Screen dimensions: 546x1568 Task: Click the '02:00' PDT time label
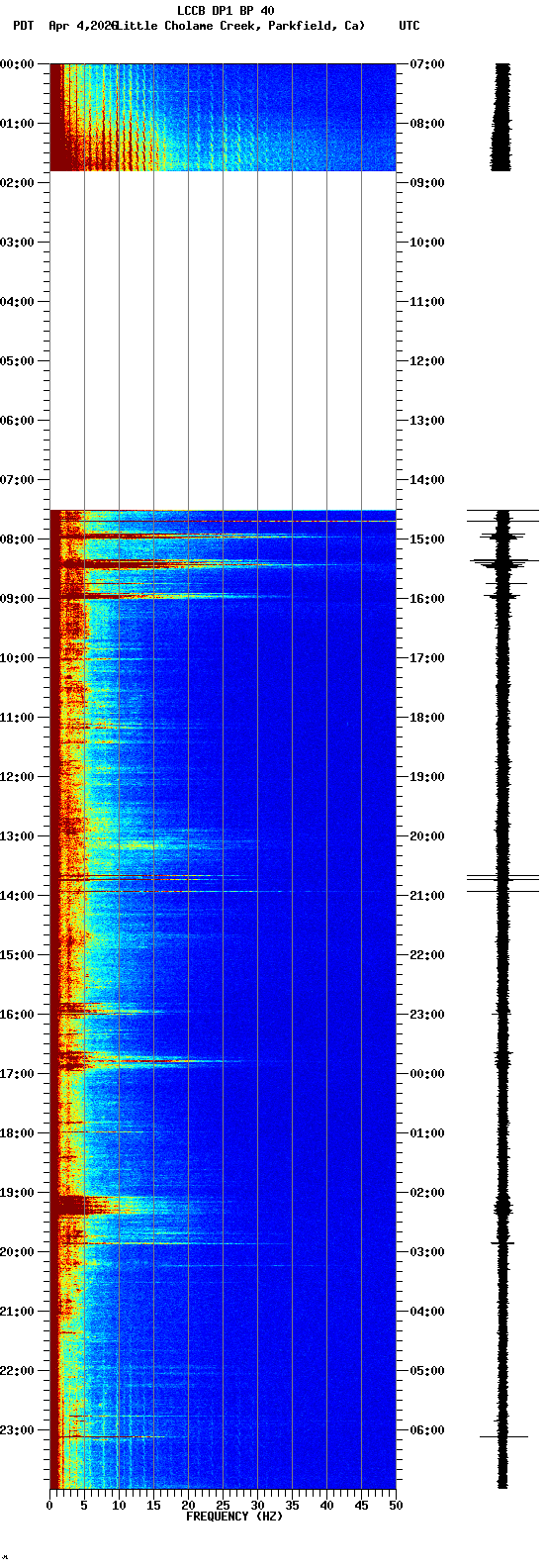coord(18,183)
